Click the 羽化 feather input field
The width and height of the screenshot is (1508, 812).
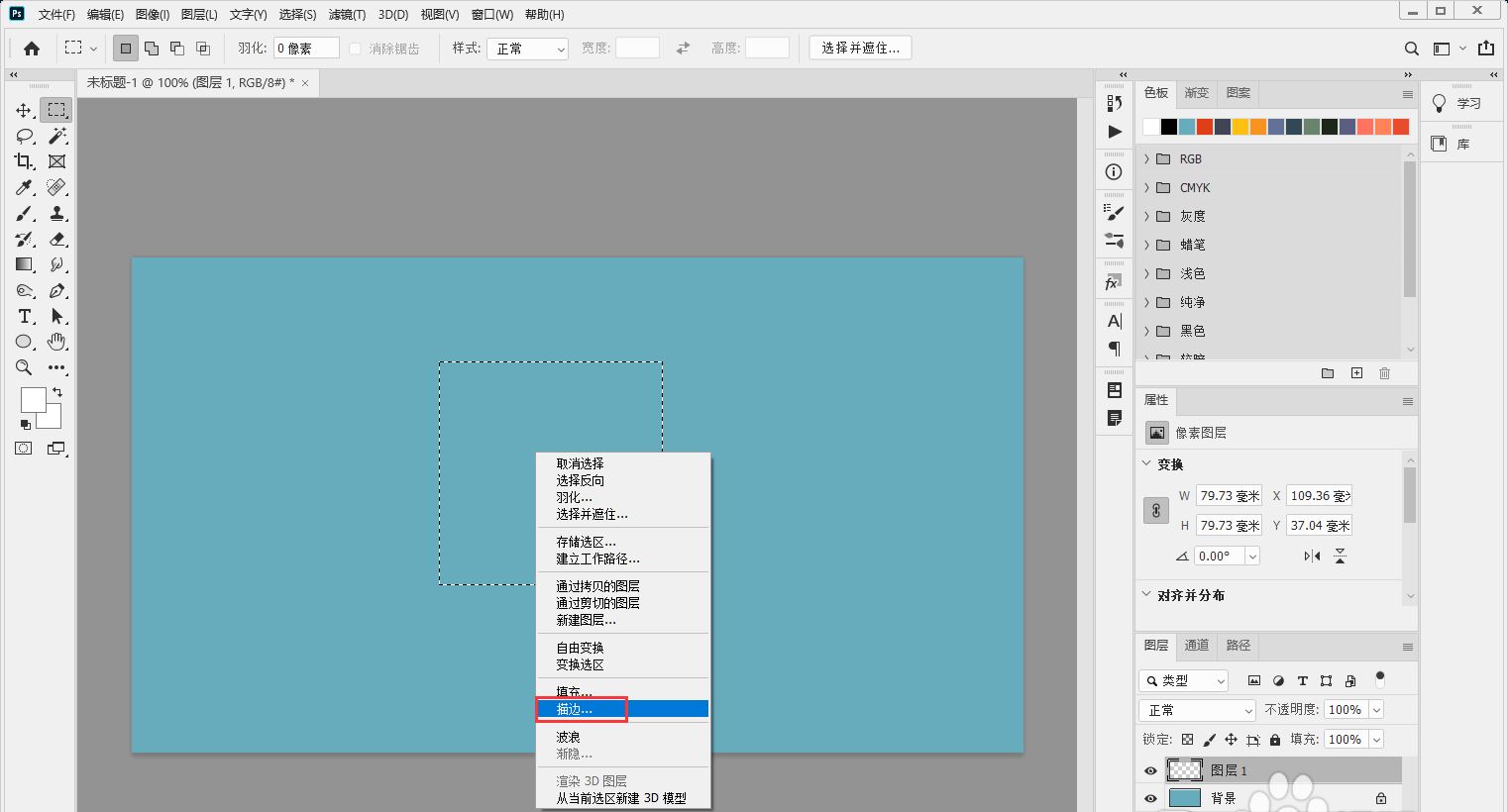[x=306, y=49]
